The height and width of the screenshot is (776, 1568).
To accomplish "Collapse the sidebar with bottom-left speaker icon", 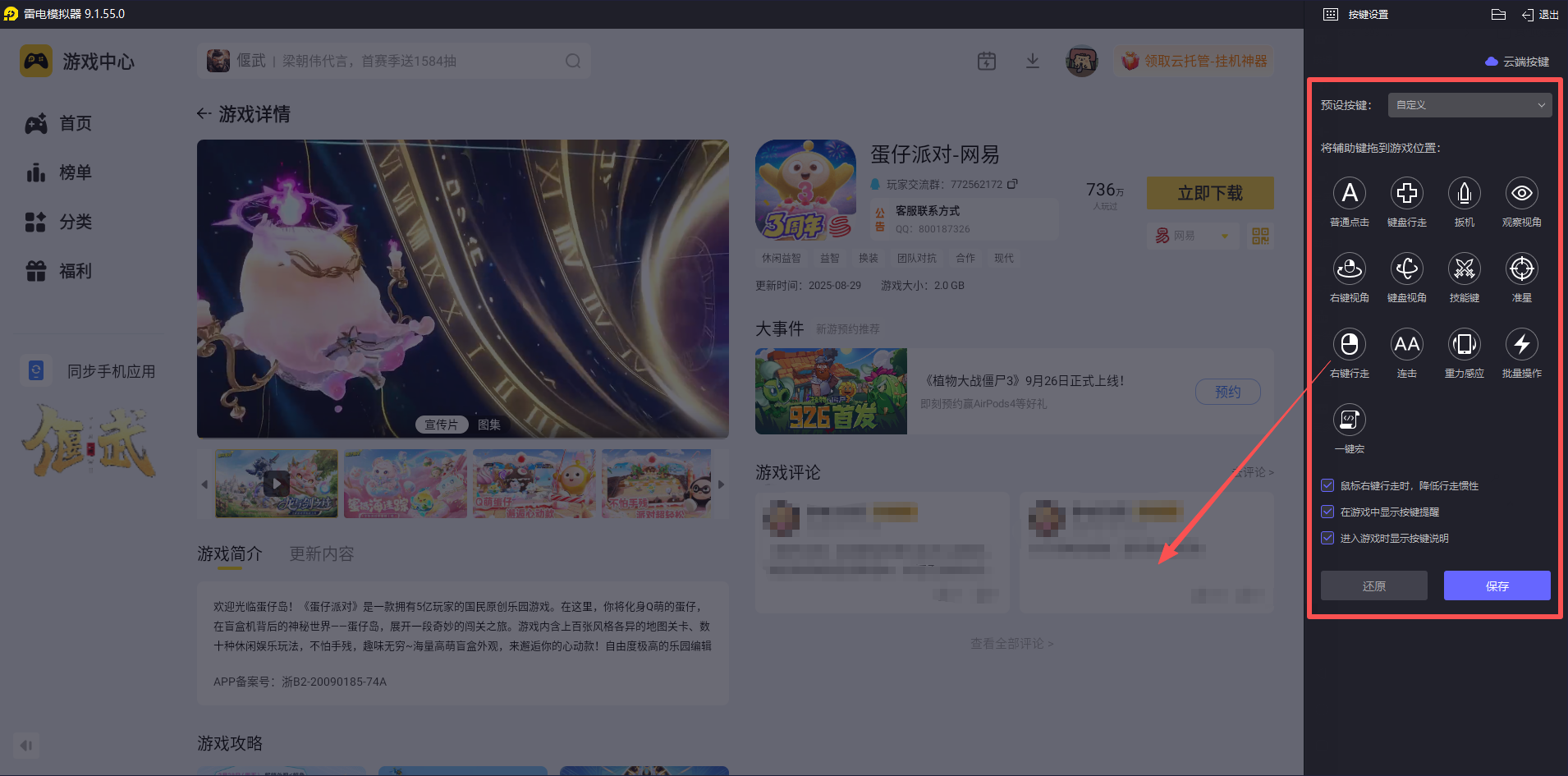I will [x=26, y=746].
